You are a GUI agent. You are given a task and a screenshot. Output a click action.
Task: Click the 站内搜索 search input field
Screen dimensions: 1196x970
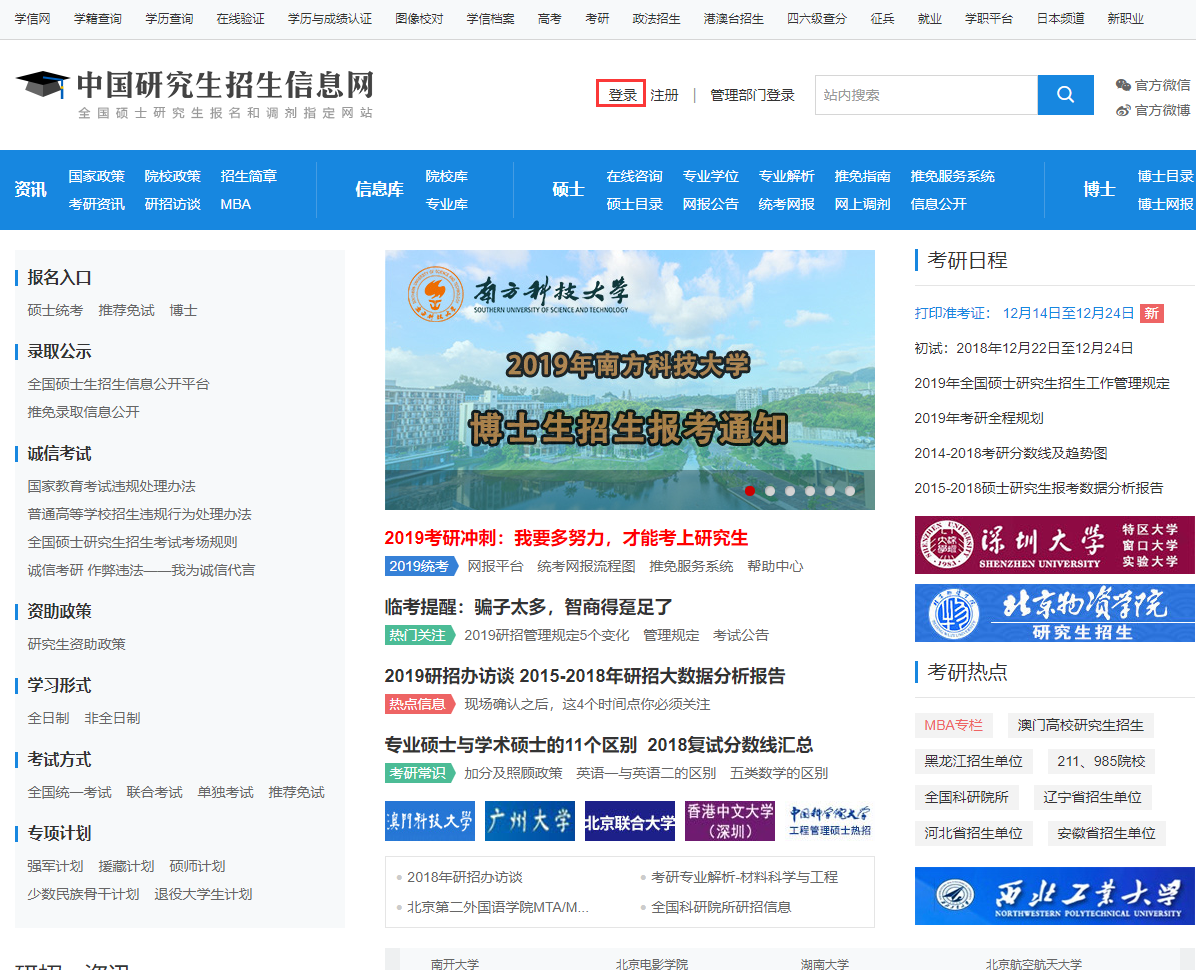click(925, 95)
